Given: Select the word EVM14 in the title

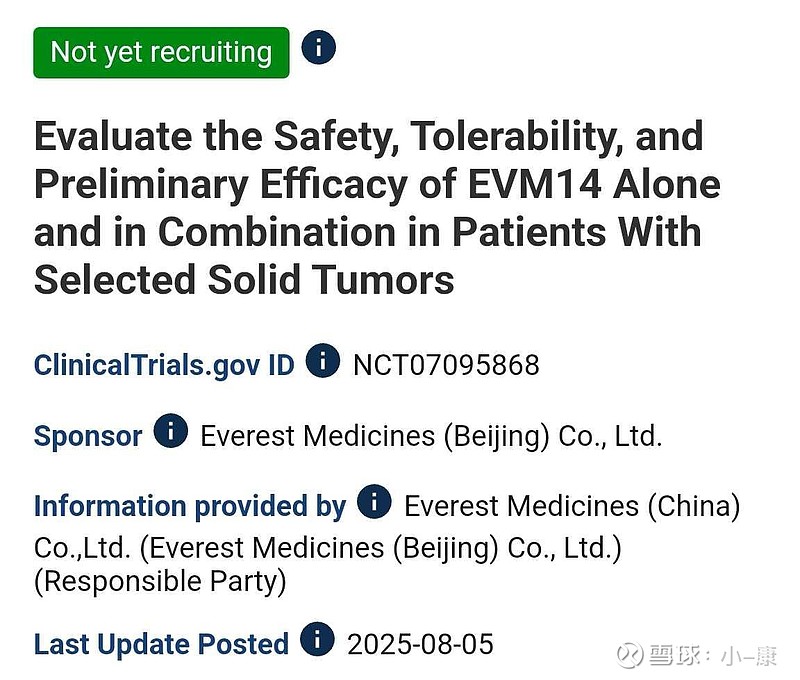Looking at the screenshot, I should click(535, 184).
